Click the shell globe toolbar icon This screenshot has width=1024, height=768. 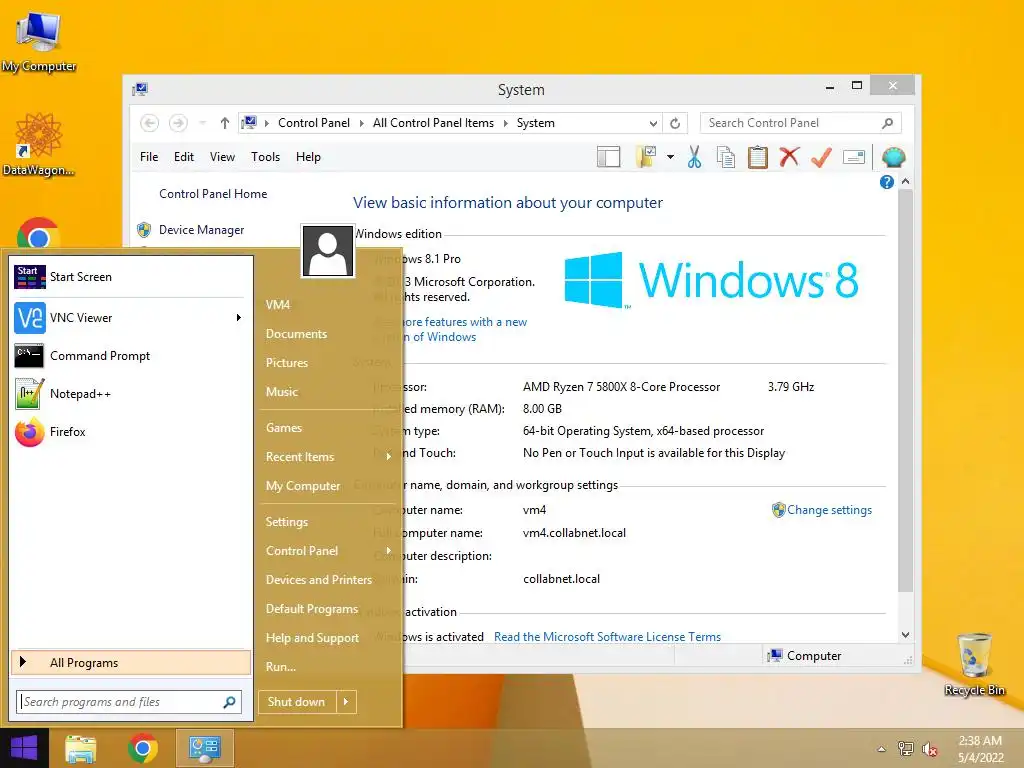893,157
